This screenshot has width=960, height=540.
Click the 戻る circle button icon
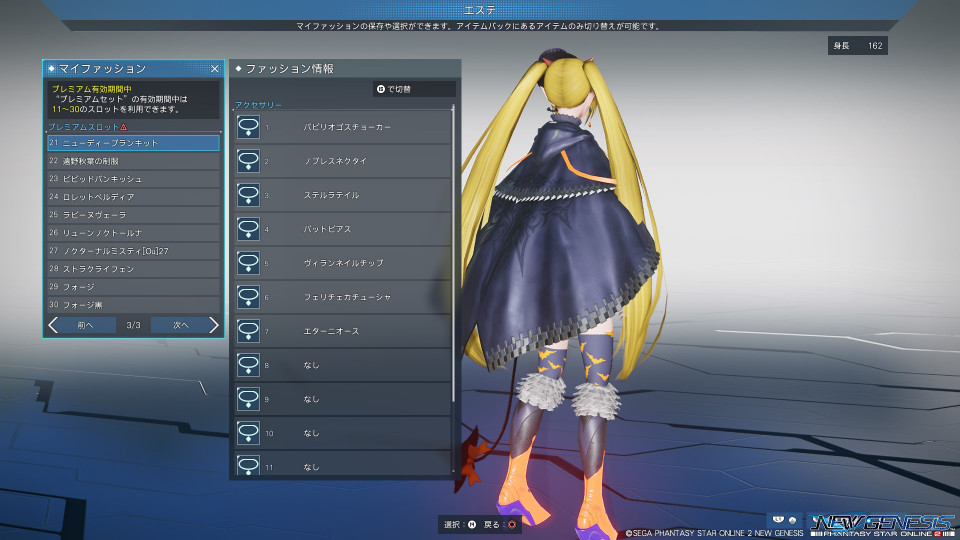[512, 525]
